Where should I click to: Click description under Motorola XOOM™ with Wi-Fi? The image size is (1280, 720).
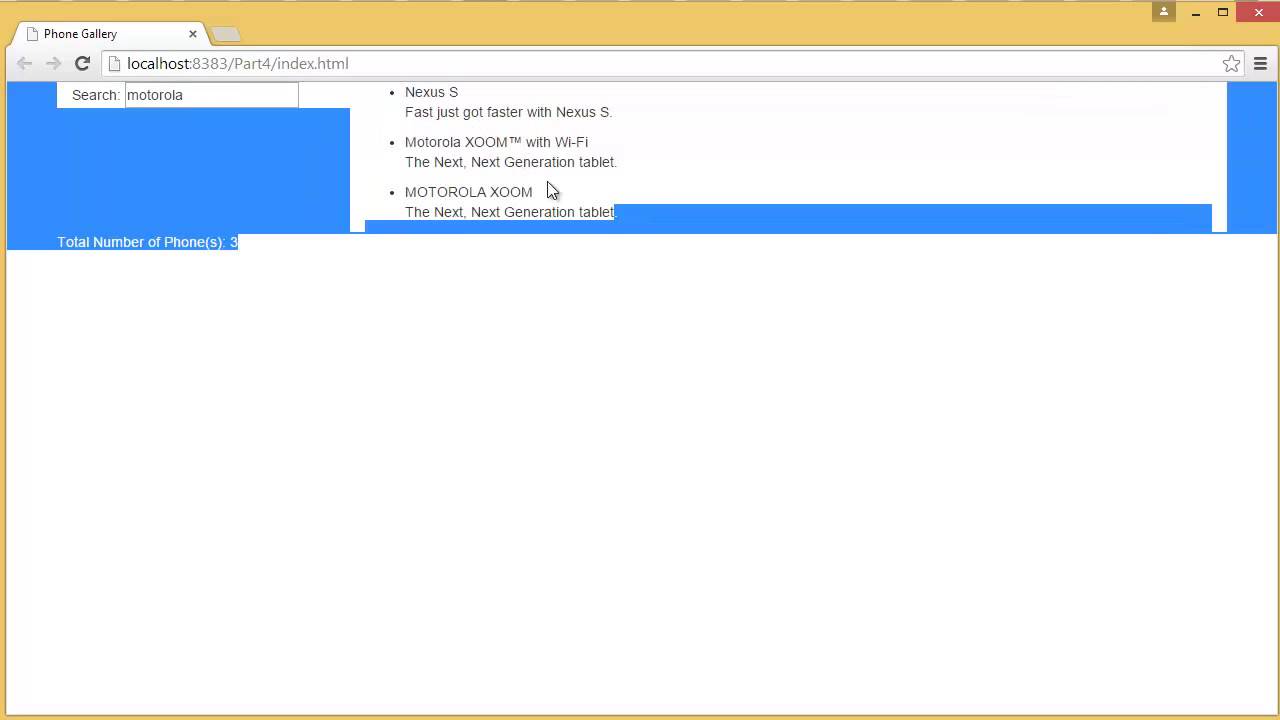[511, 162]
